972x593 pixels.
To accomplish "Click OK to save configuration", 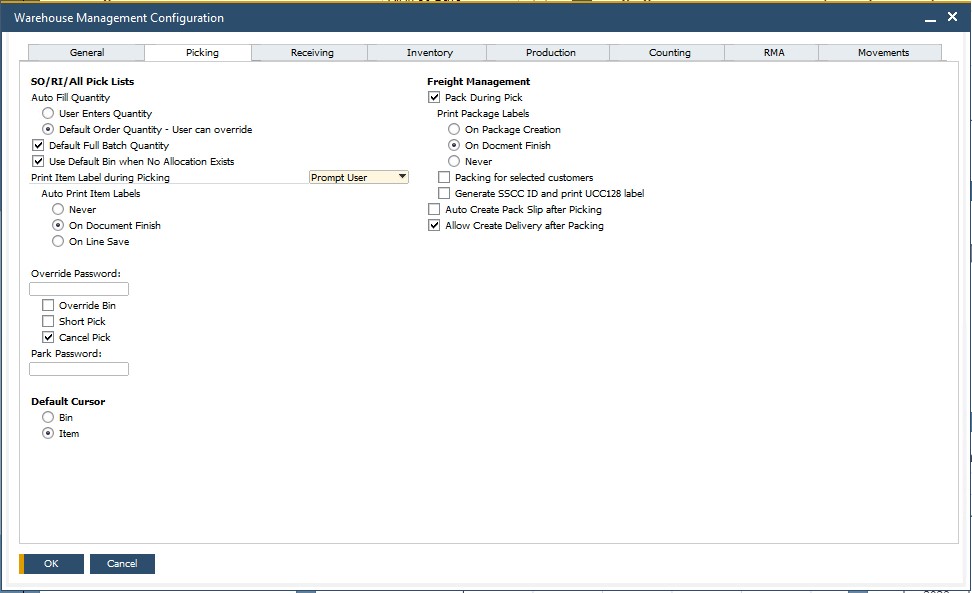I will [52, 563].
